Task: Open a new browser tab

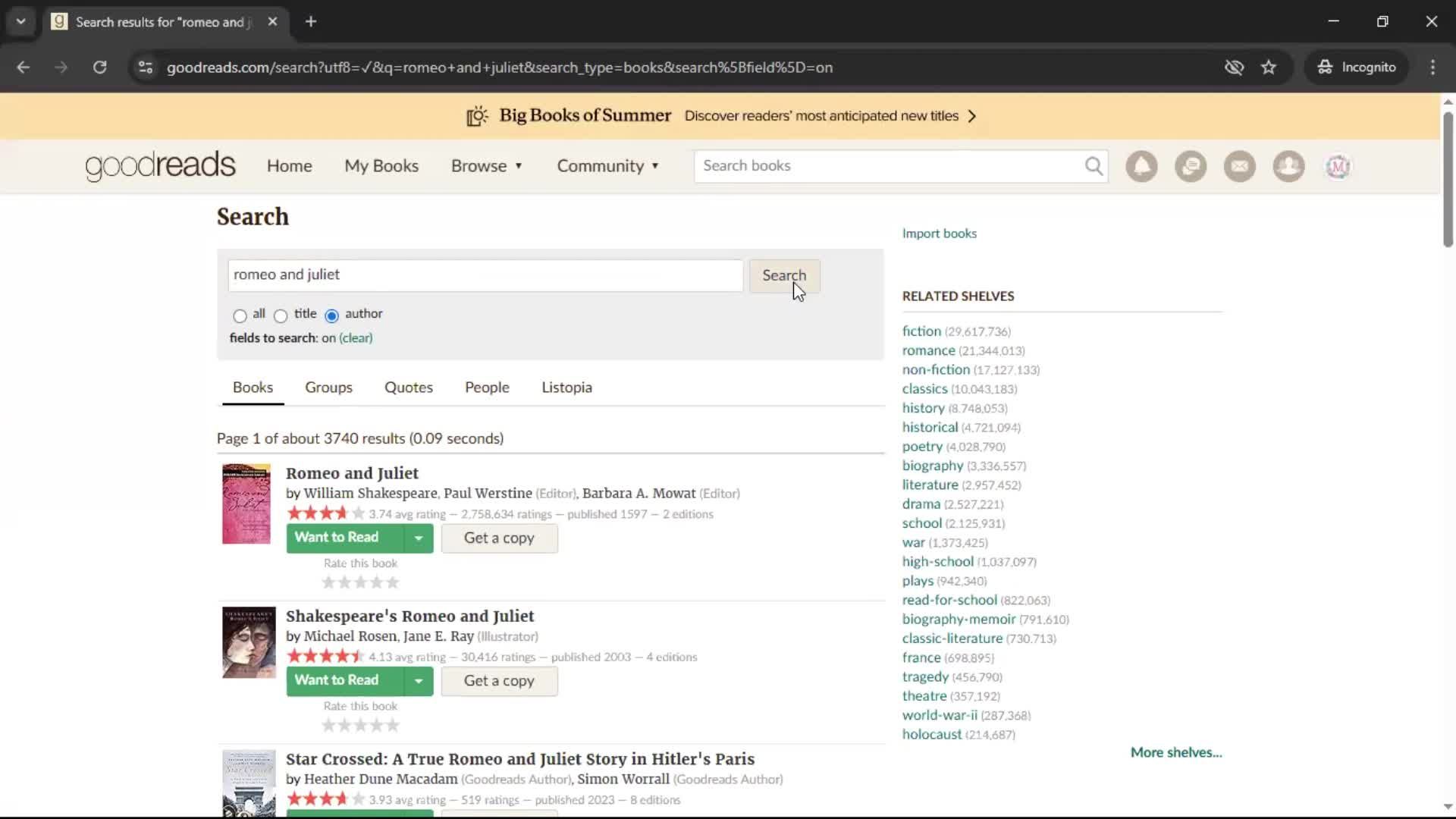Action: point(311,21)
